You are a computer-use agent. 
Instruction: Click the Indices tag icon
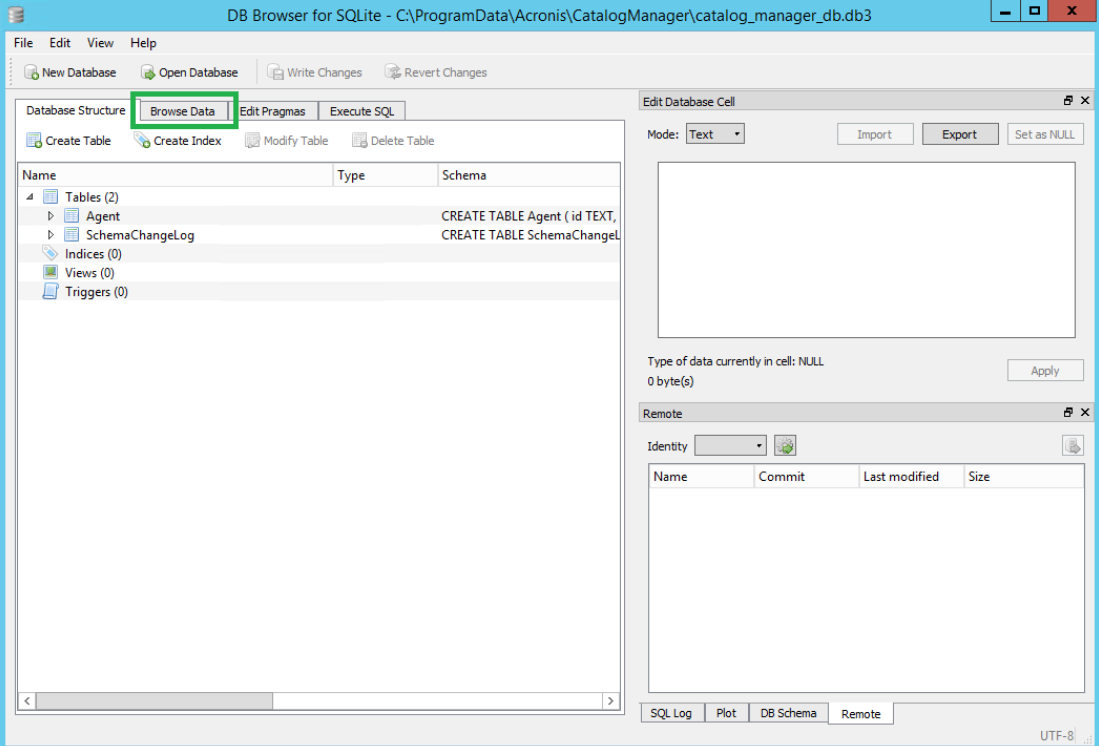[50, 254]
